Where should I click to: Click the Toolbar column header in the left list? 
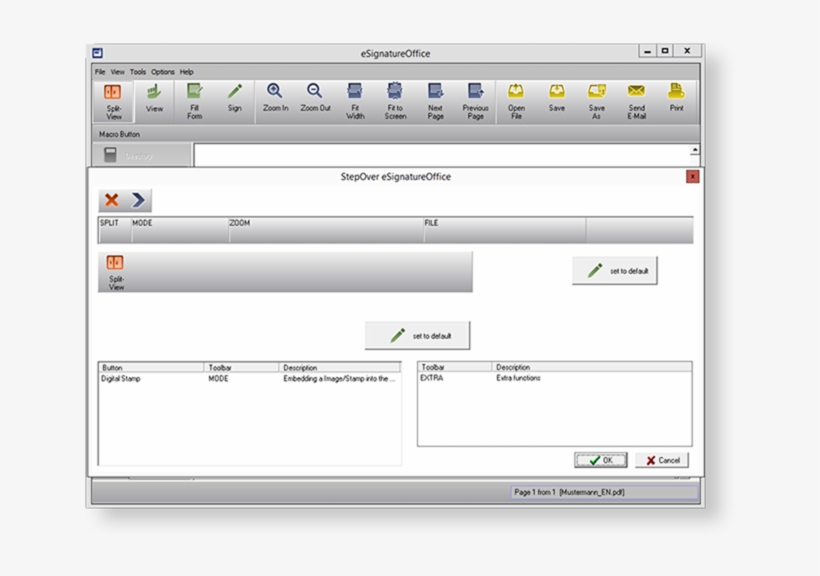(x=242, y=367)
